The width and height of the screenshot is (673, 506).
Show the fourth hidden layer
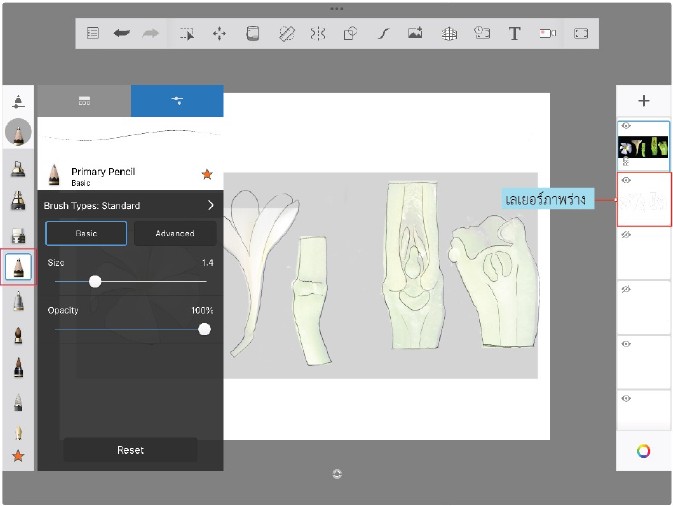pos(626,289)
